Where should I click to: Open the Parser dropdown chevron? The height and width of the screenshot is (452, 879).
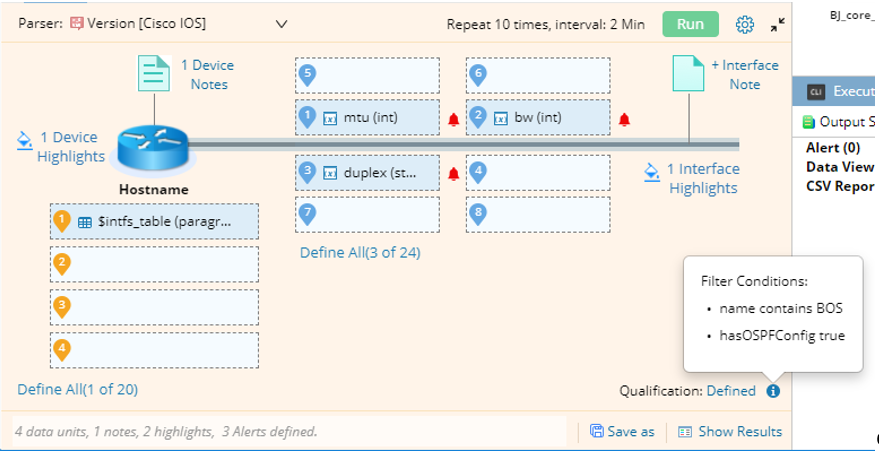(281, 24)
